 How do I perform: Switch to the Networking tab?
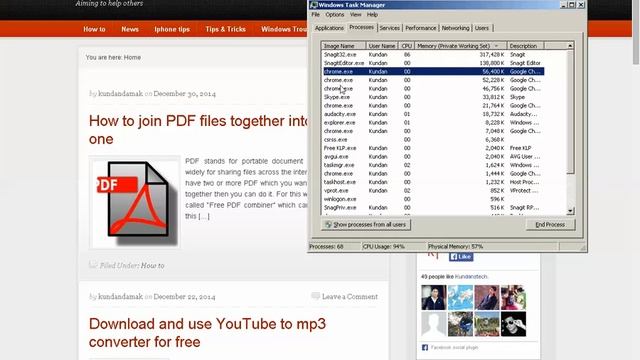[456, 28]
